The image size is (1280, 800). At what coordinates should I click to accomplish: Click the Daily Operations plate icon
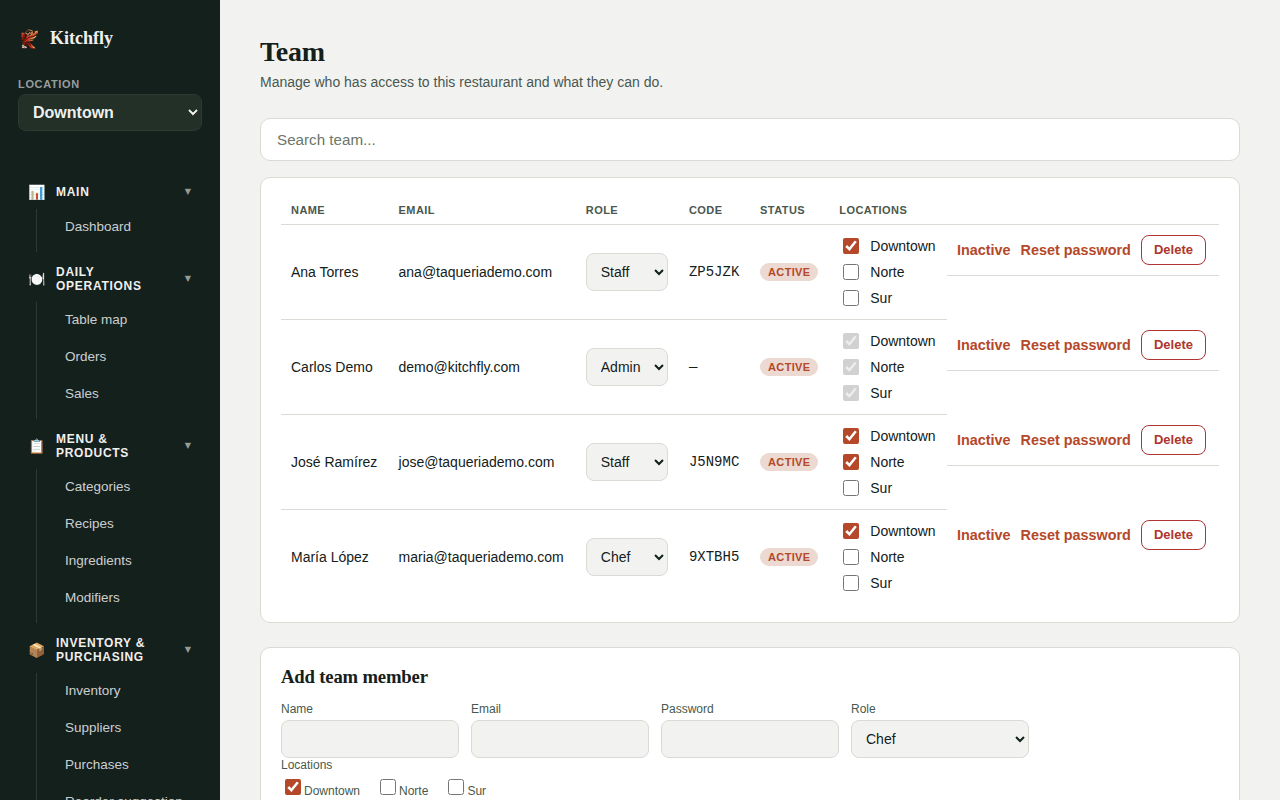pos(36,279)
